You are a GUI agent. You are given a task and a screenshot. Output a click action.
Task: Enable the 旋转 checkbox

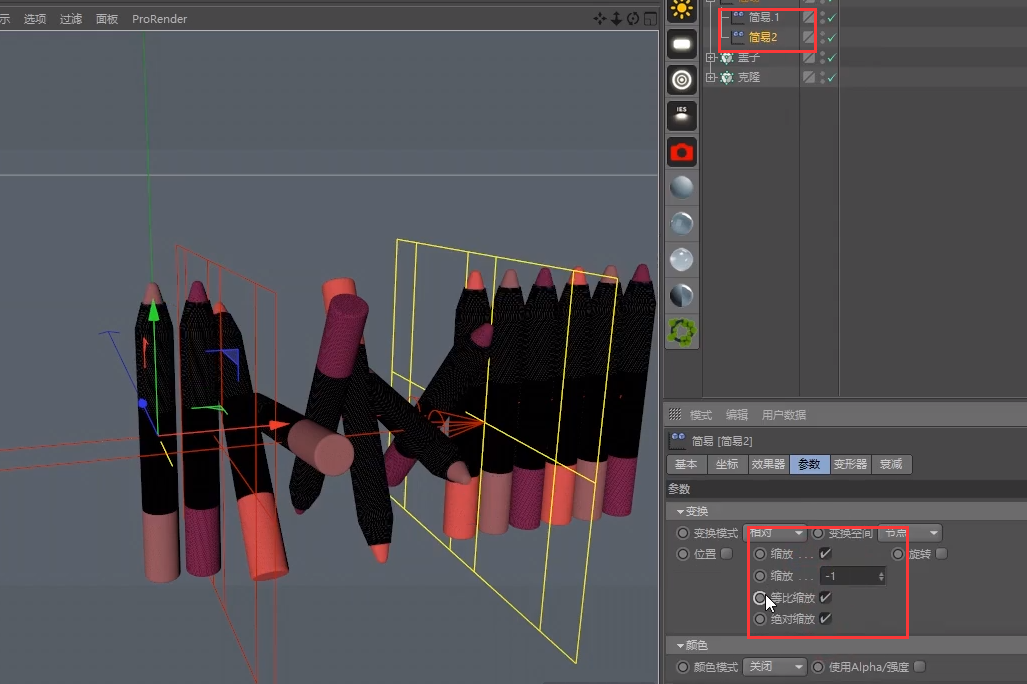tap(941, 554)
